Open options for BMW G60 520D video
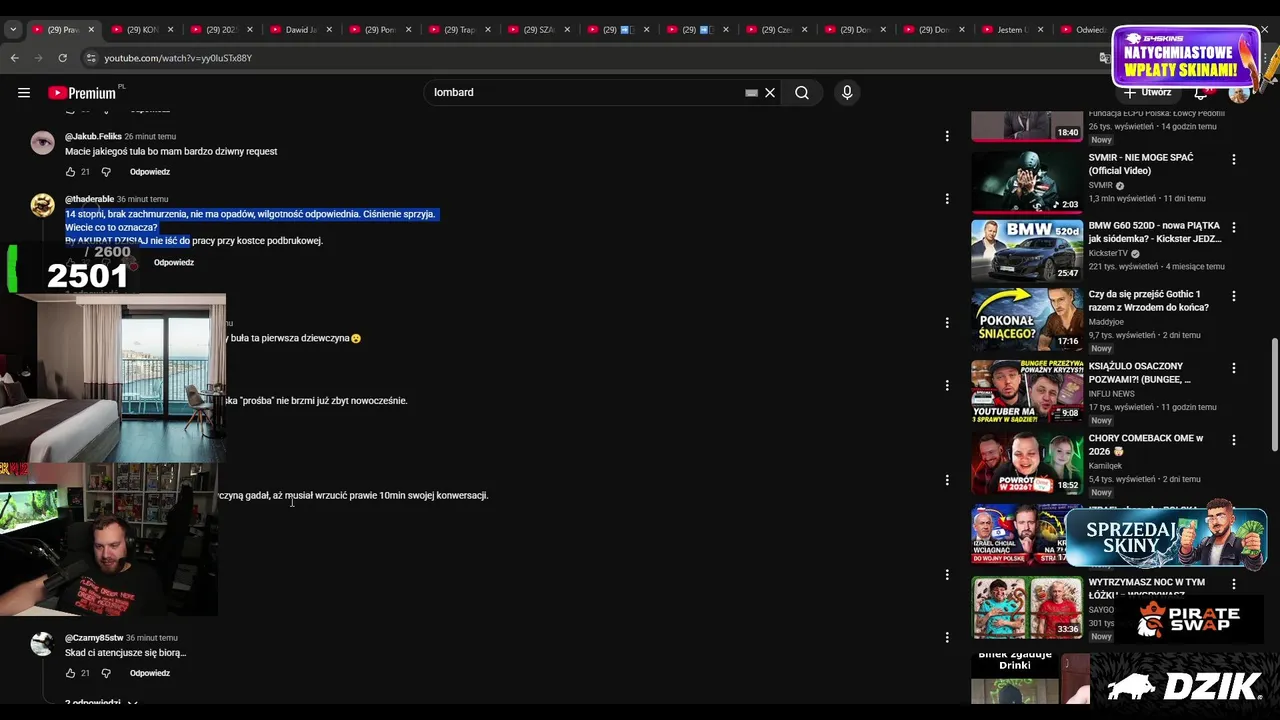Image resolution: width=1280 pixels, height=720 pixels. click(1234, 227)
